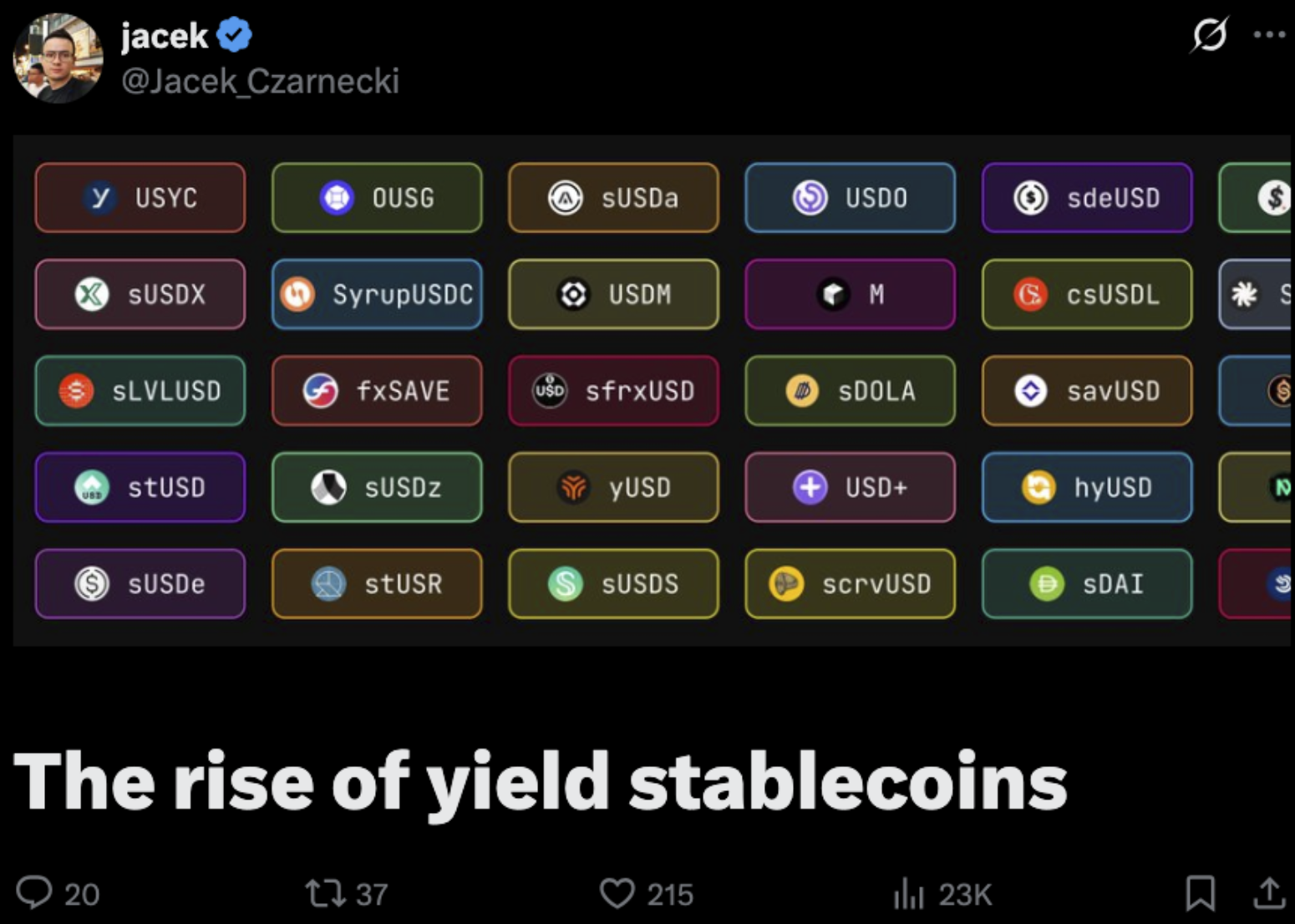Image resolution: width=1295 pixels, height=924 pixels.
Task: Click the Grok logo icon near the top right
Action: coord(1209,35)
